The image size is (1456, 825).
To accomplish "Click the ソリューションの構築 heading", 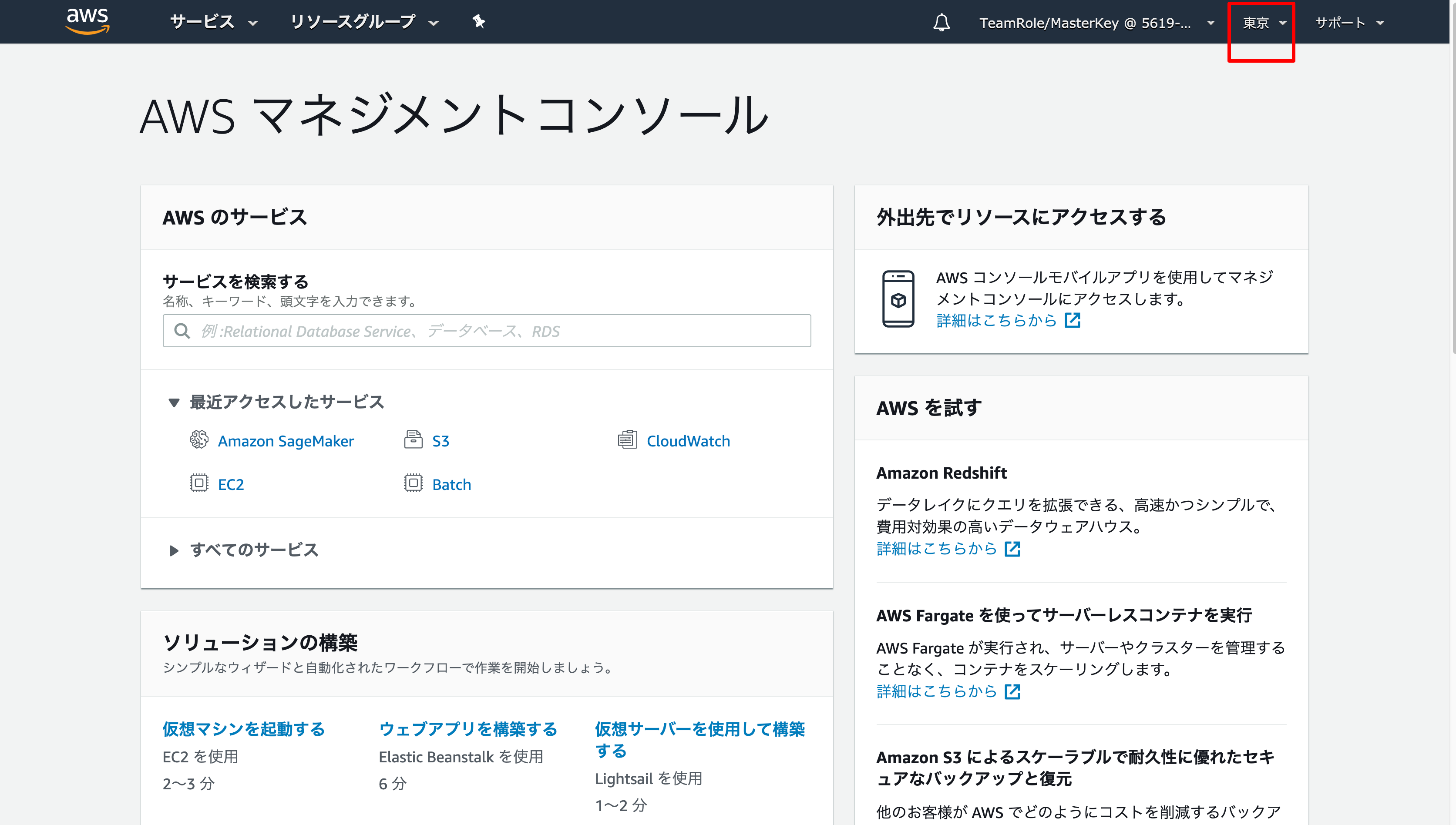I will 260,643.
